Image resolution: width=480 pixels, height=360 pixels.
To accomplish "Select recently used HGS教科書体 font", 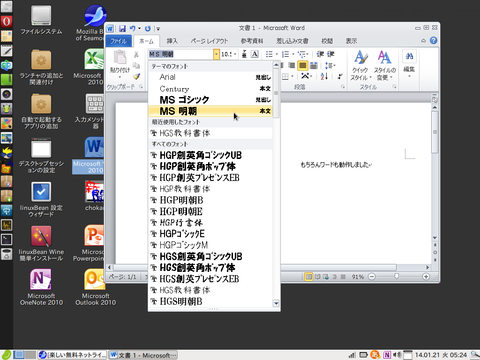I will point(210,133).
